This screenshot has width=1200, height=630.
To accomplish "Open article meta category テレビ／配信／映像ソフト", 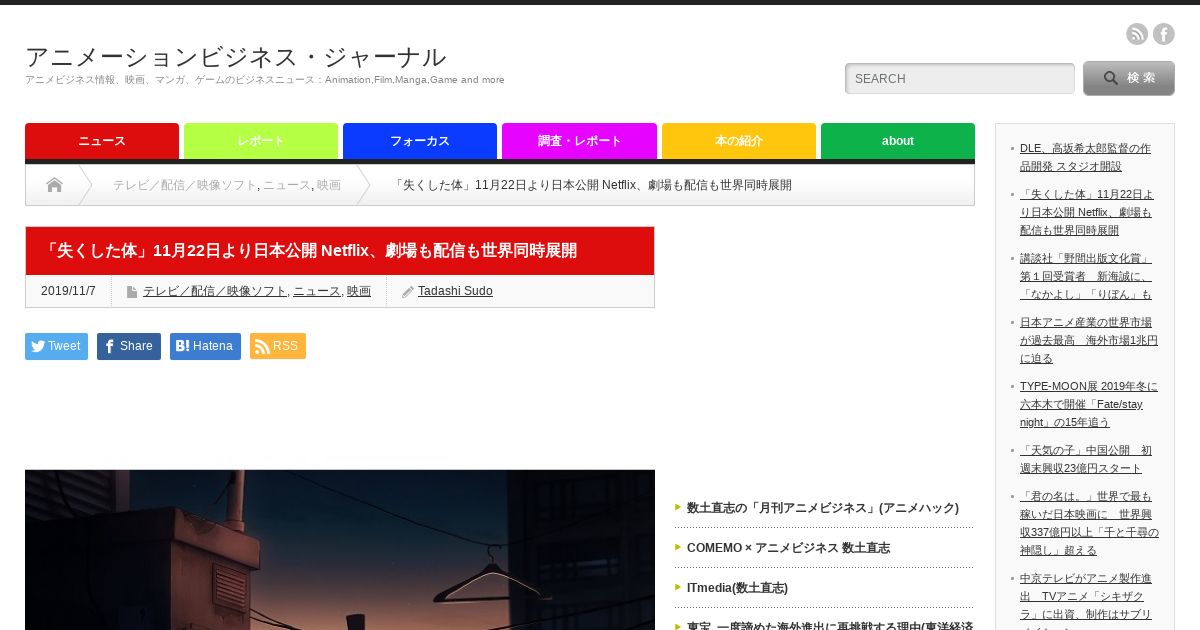I will coord(214,291).
